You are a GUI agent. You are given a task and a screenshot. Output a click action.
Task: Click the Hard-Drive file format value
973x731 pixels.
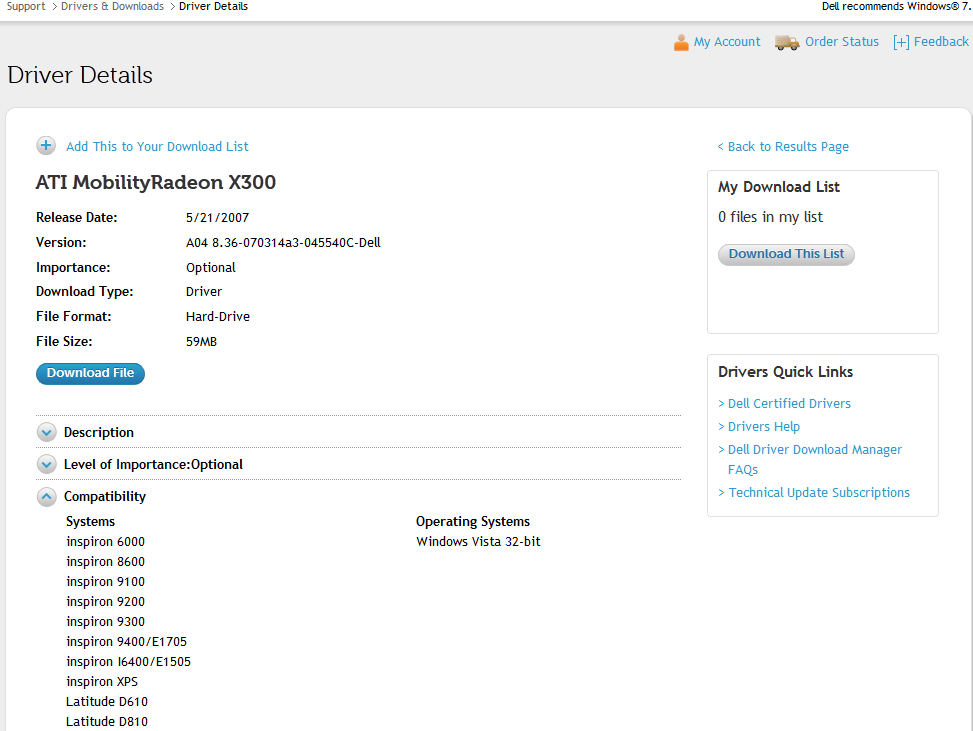[x=218, y=316]
